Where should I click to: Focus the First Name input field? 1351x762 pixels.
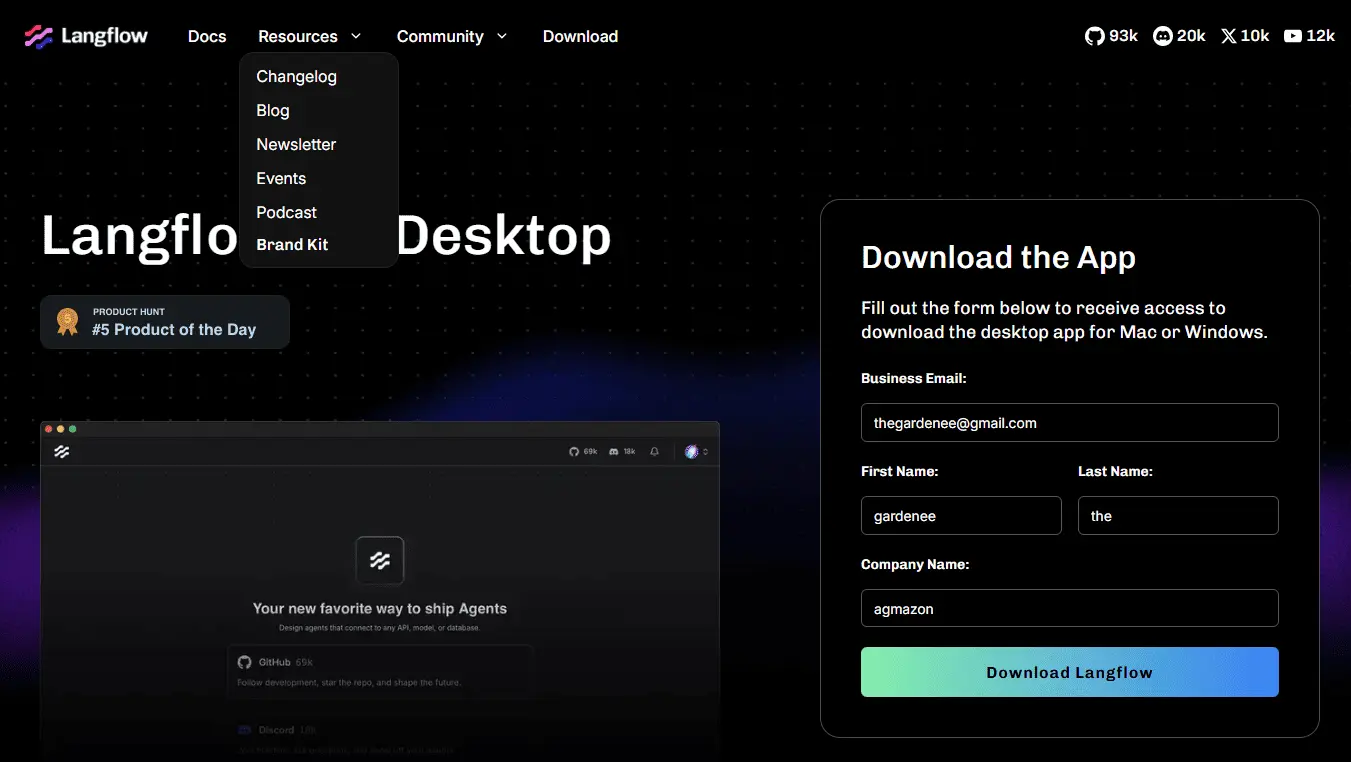[961, 515]
